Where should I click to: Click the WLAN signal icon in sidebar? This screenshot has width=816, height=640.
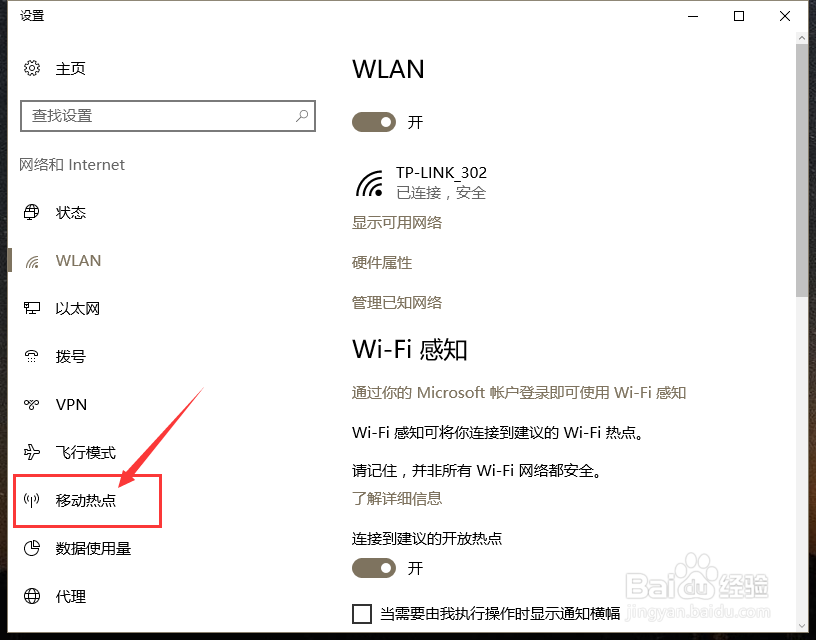(32, 261)
